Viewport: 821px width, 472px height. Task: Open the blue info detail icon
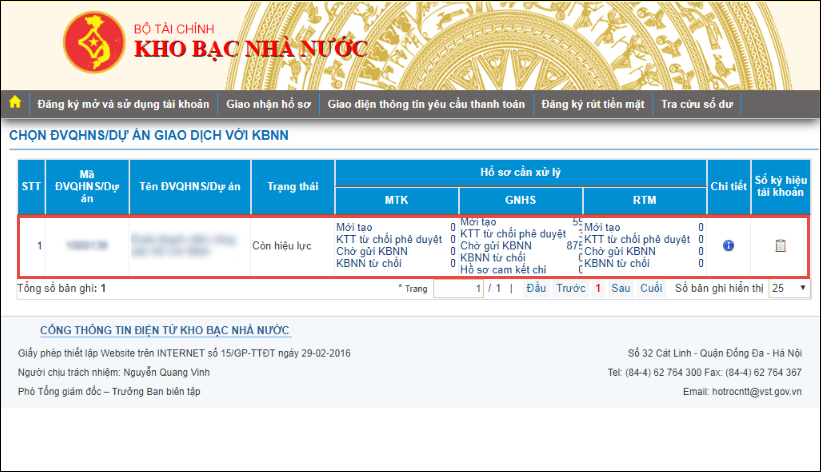[728, 245]
